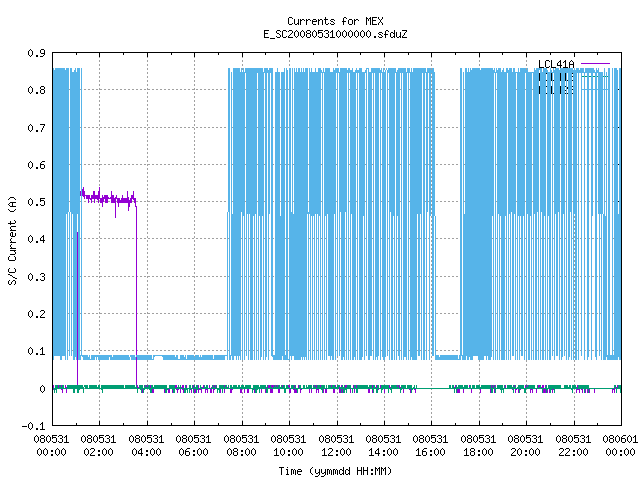Click the '080531 22:00' x-axis tick label

click(x=573, y=446)
